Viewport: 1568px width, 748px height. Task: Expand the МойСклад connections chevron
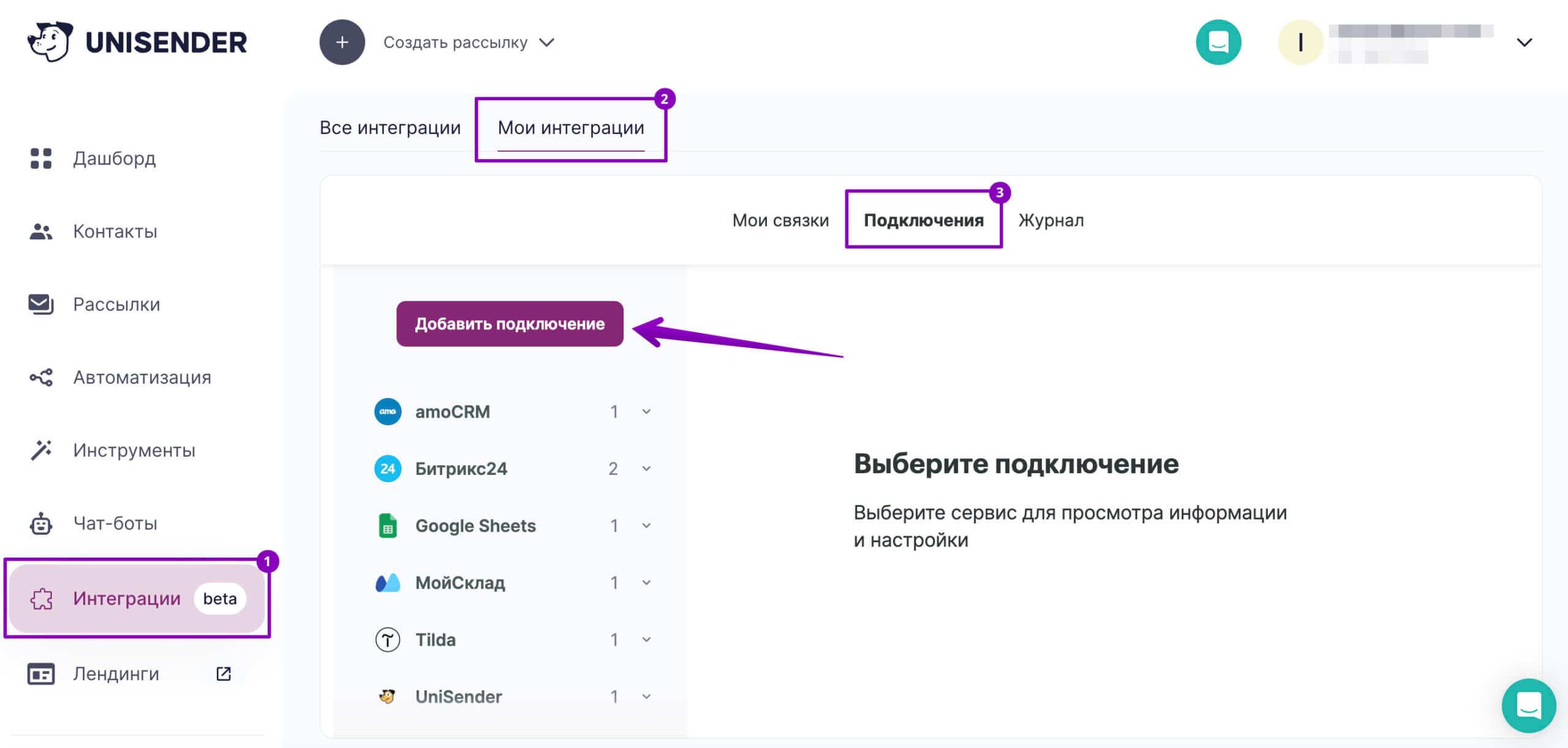coord(646,582)
